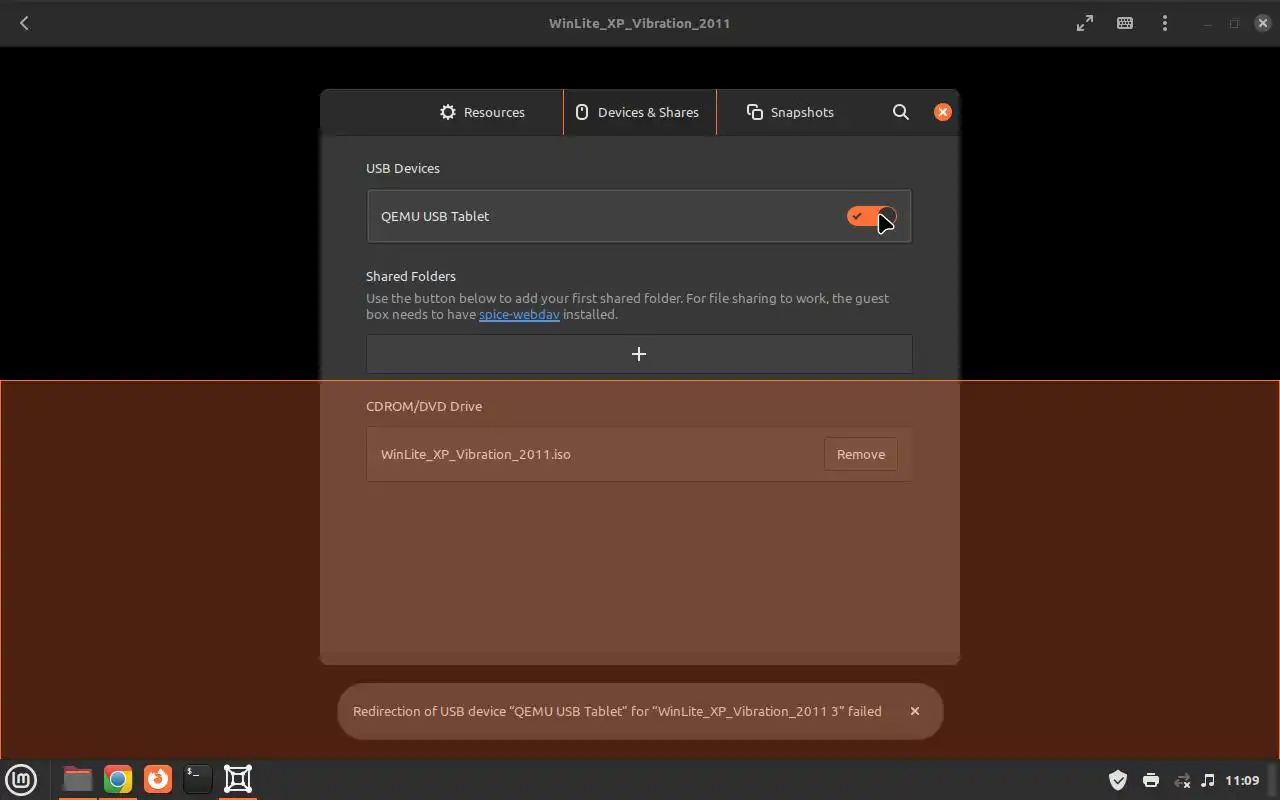Click the window title WinLite_XP_Vibration_2011
The height and width of the screenshot is (800, 1280).
(x=640, y=23)
